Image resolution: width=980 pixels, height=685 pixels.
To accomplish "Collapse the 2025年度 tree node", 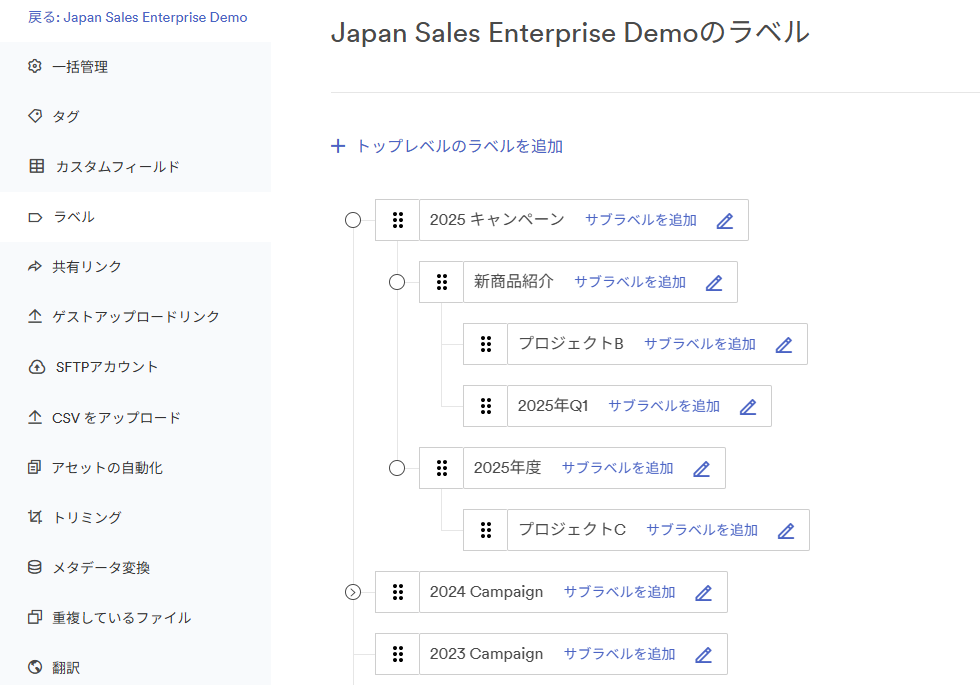I will point(397,468).
